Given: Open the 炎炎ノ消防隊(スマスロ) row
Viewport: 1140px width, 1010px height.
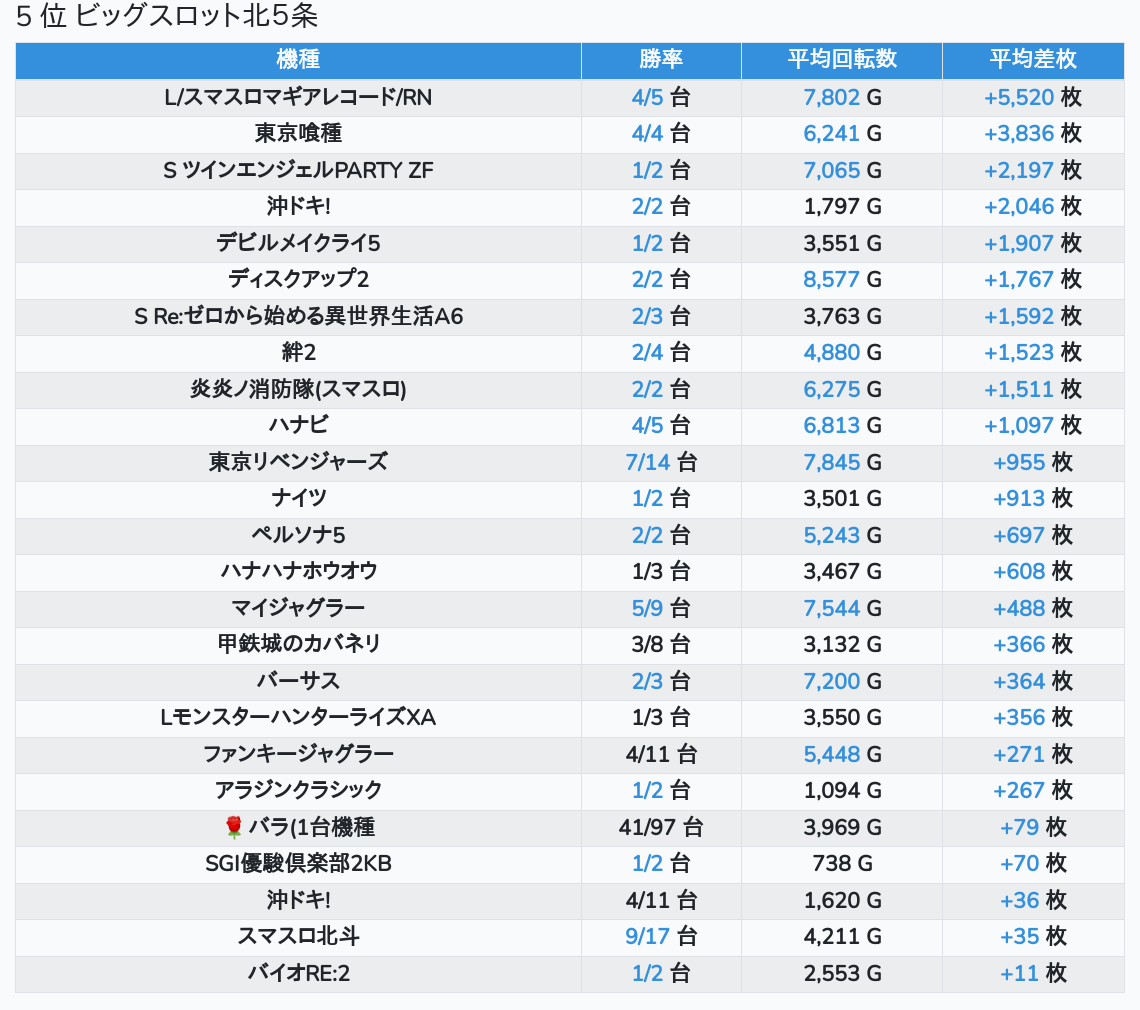Looking at the screenshot, I should pos(298,389).
